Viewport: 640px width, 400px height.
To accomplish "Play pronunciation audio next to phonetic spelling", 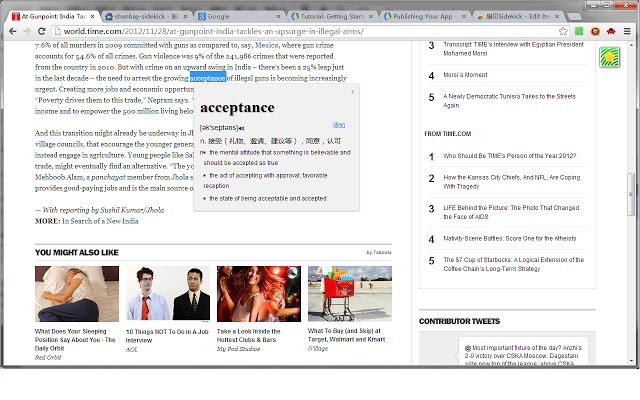I will click(x=242, y=129).
